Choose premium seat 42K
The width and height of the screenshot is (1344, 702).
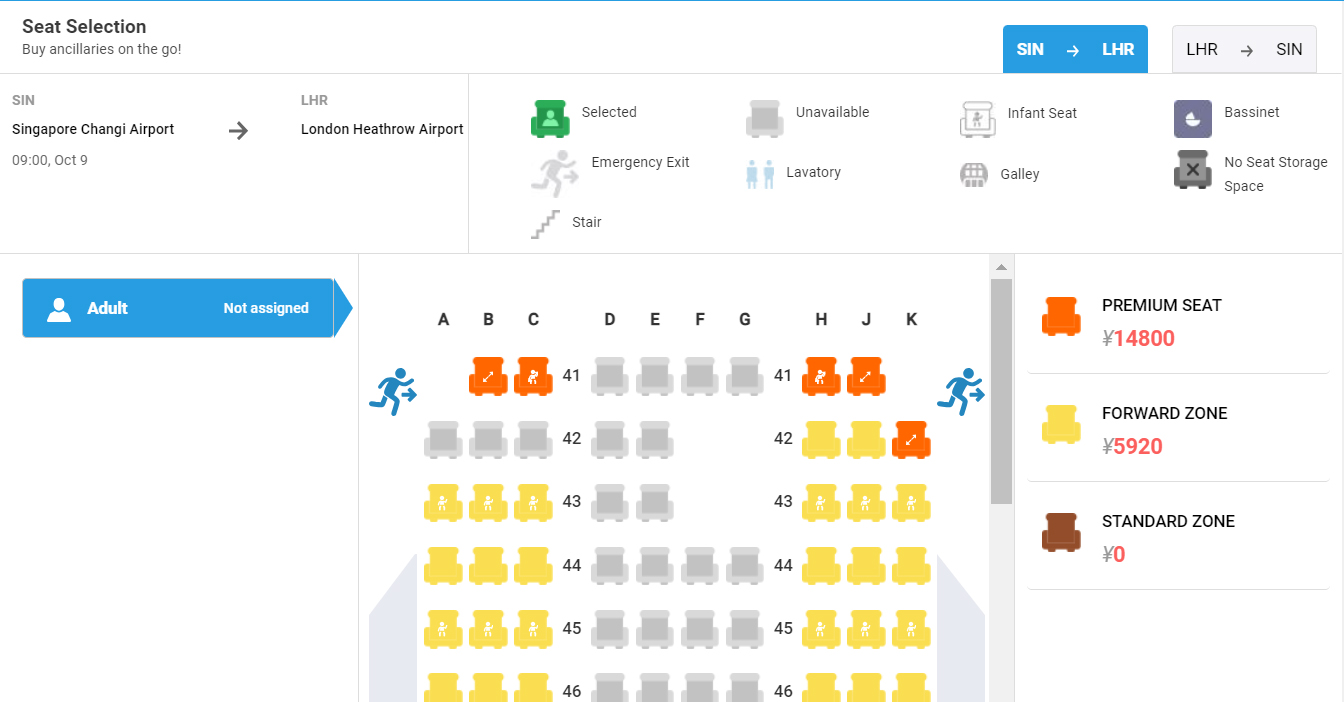coord(911,440)
